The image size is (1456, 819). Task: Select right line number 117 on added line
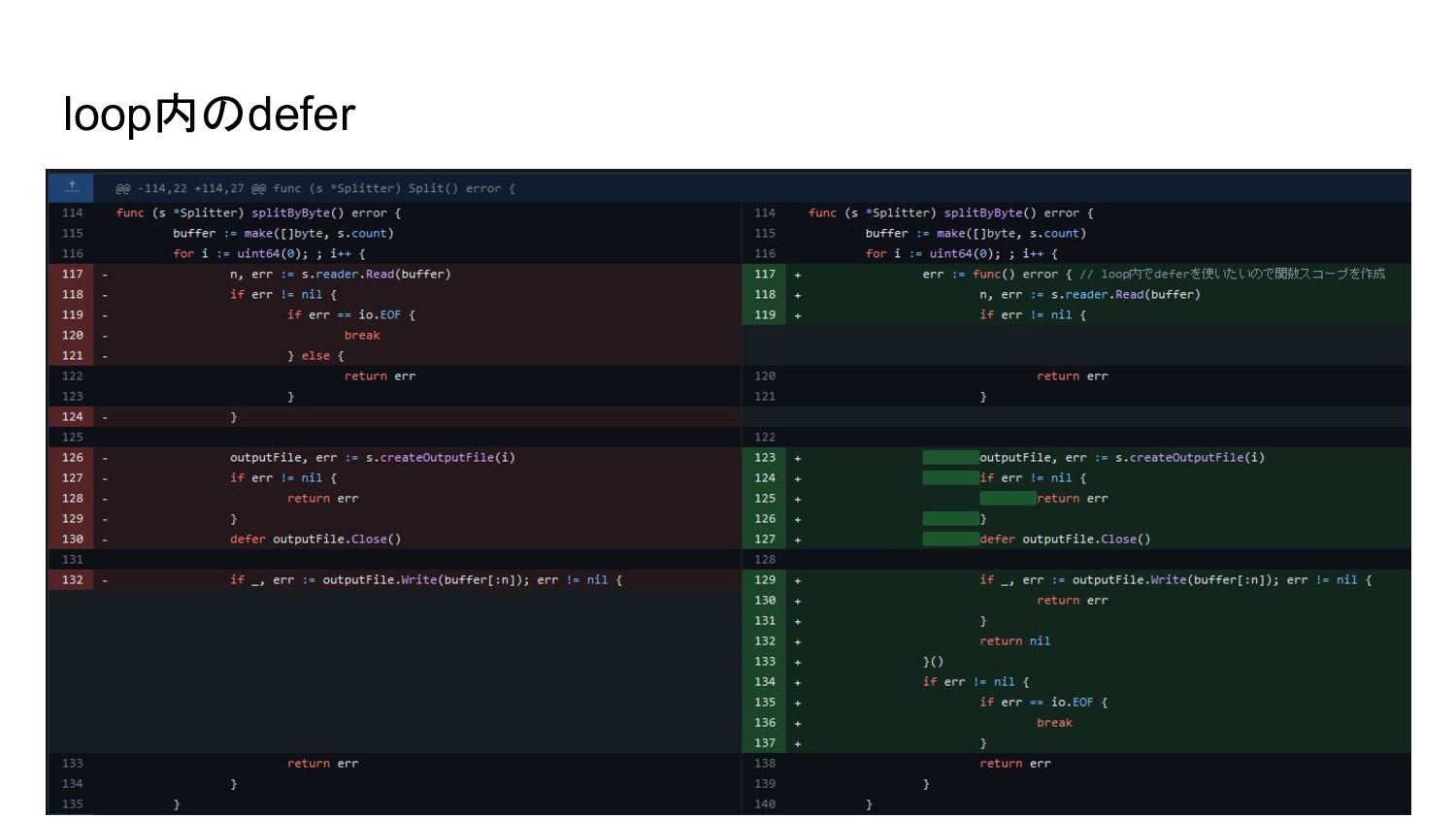(765, 275)
